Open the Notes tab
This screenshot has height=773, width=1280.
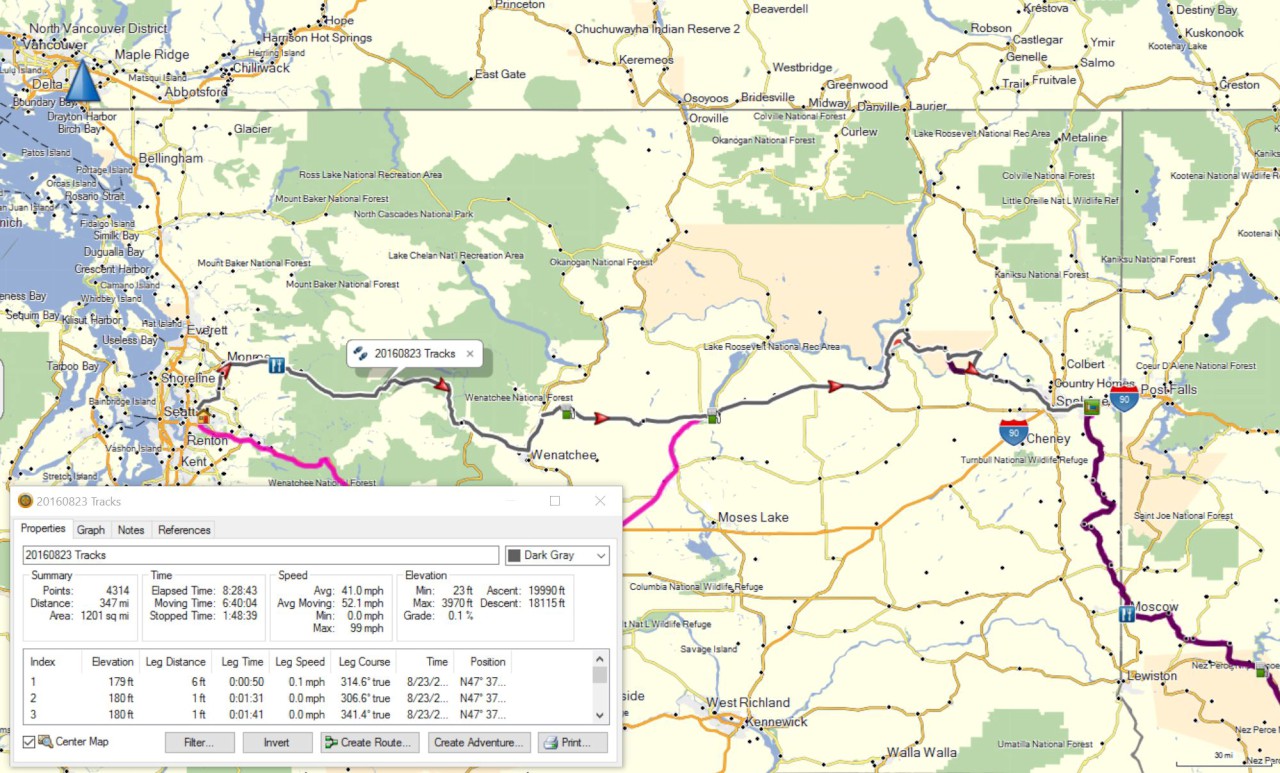click(130, 530)
